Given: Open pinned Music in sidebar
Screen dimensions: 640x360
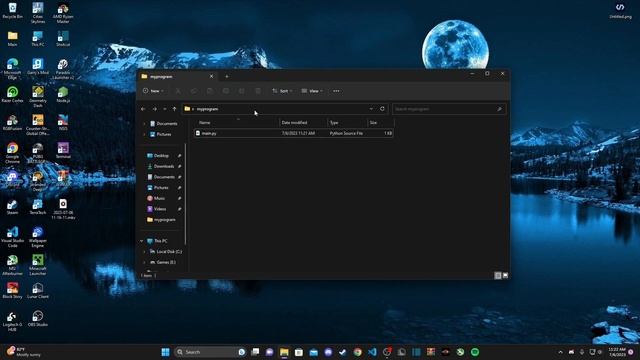Looking at the screenshot, I should pos(159,198).
